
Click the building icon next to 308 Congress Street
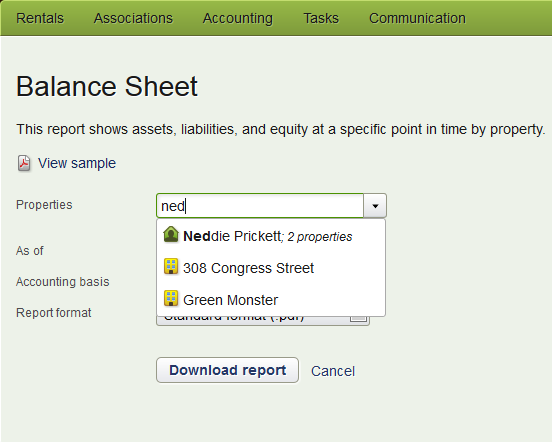click(x=171, y=266)
